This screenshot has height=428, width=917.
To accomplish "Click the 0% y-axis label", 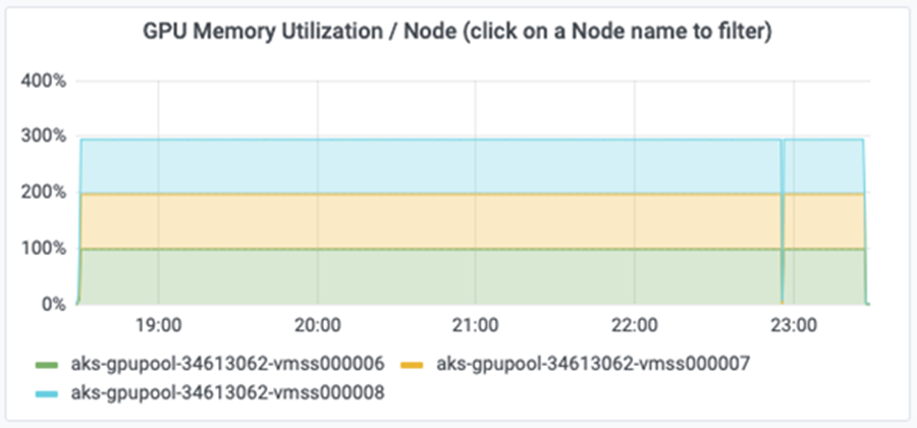I will click(x=53, y=304).
